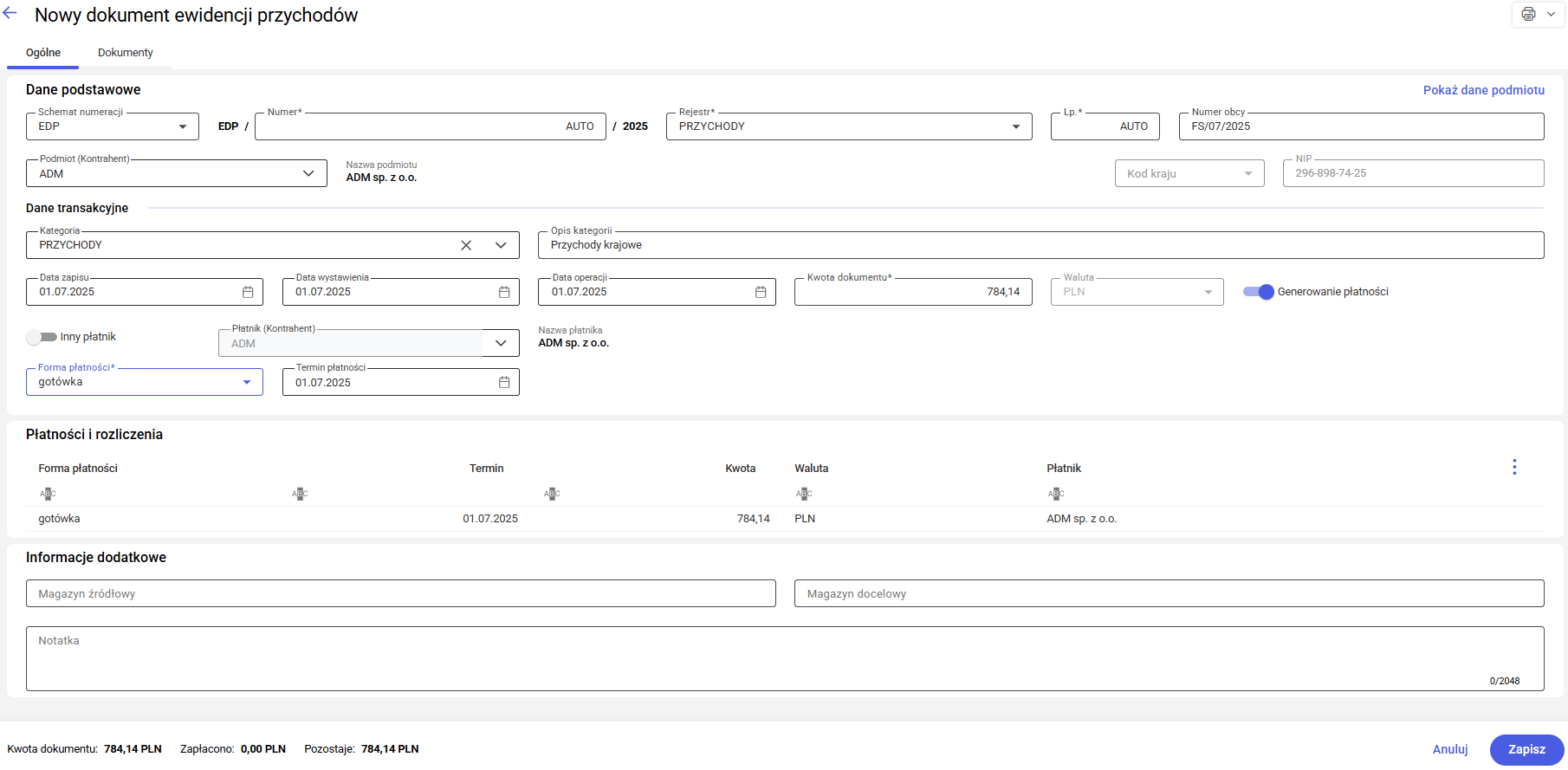Expand the Forma płatności dropdown
Image resolution: width=1568 pixels, height=770 pixels.
pyautogui.click(x=247, y=382)
